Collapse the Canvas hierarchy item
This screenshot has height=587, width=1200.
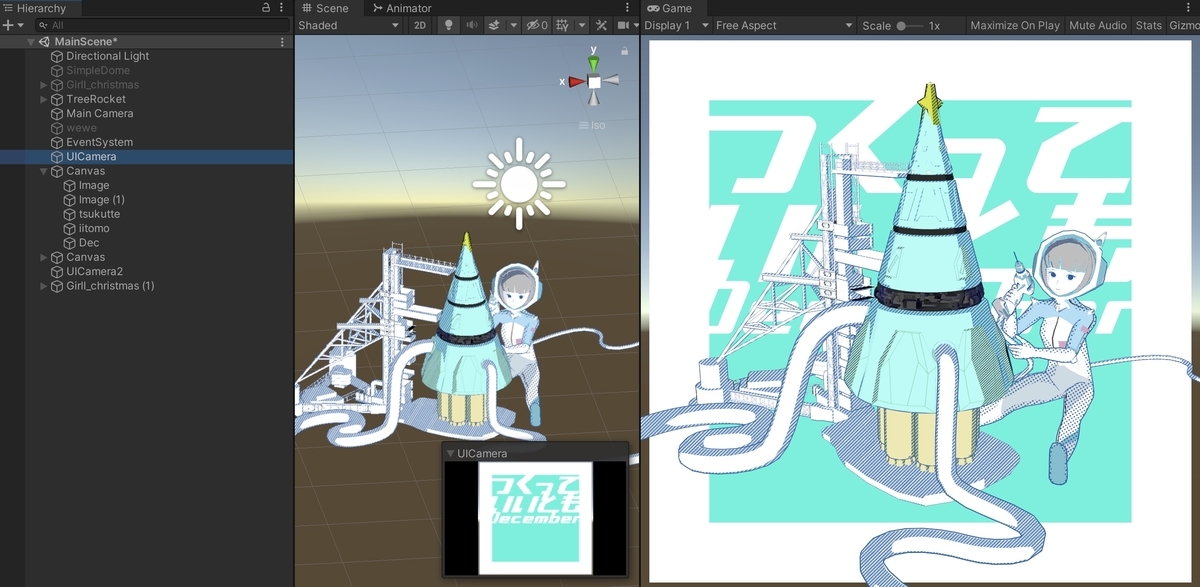point(42,171)
